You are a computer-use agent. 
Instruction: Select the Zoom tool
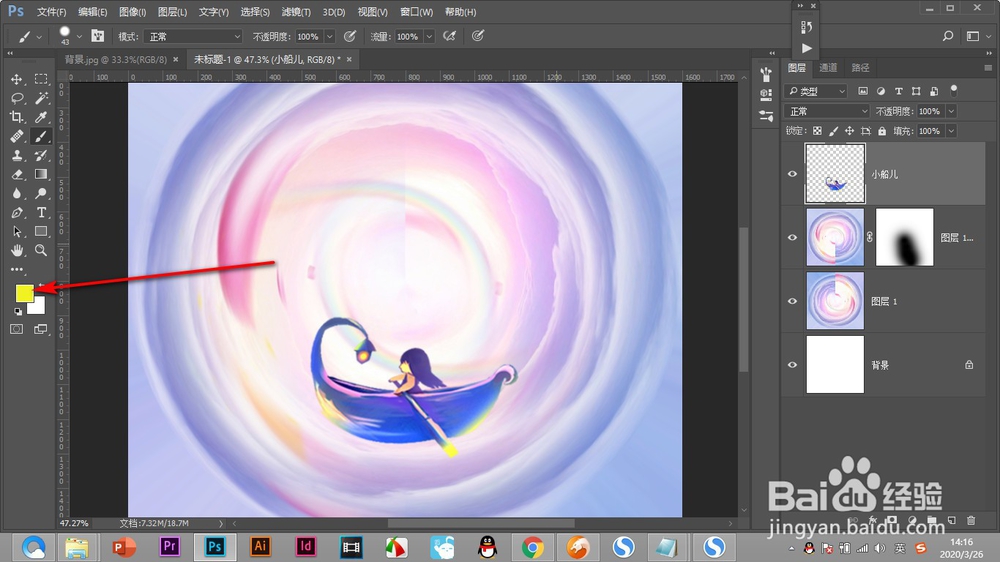click(41, 250)
